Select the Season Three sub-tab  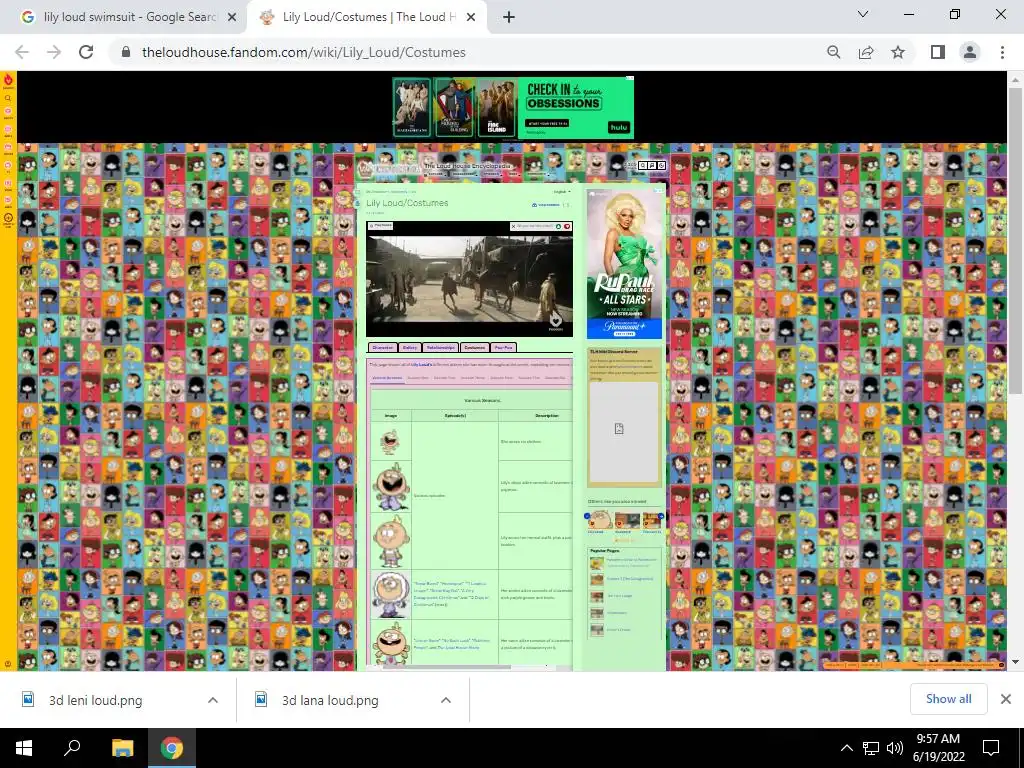click(x=473, y=377)
